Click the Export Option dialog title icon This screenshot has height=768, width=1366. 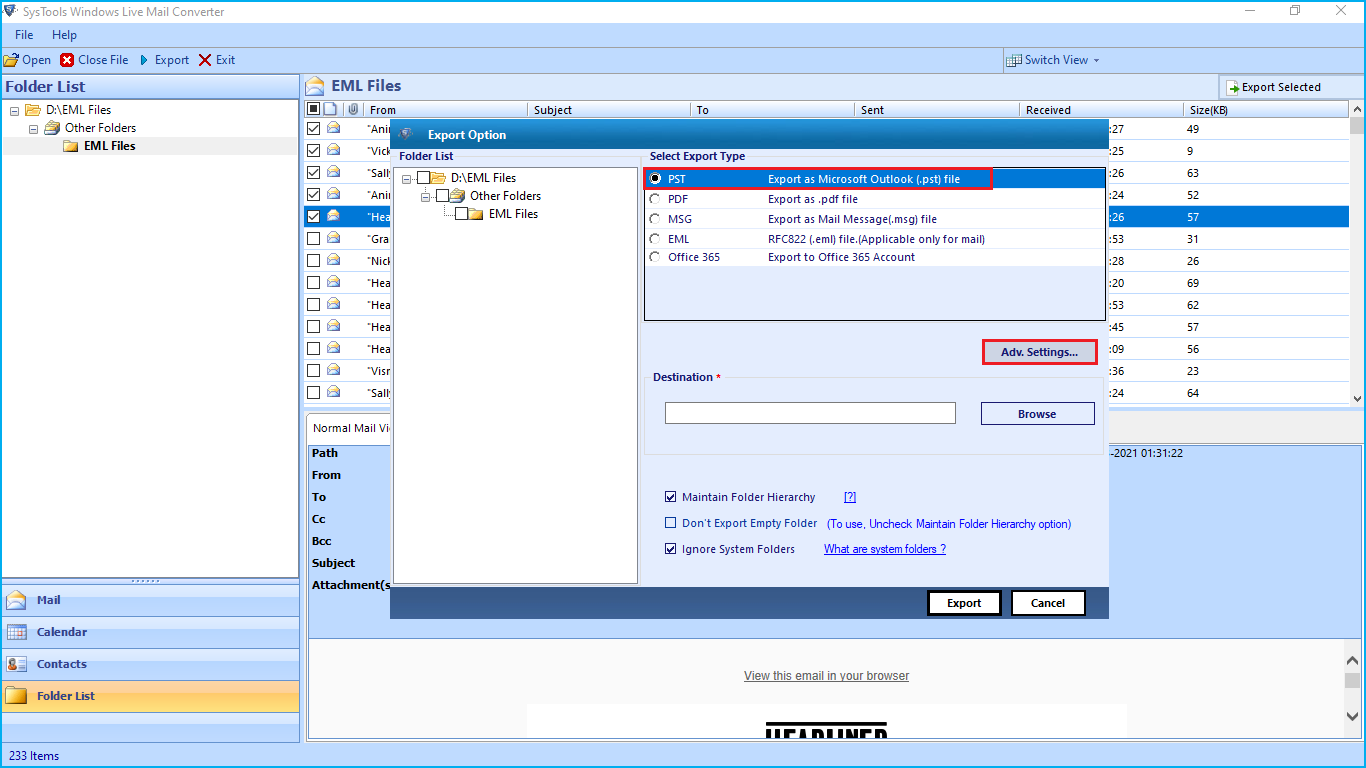tap(405, 134)
